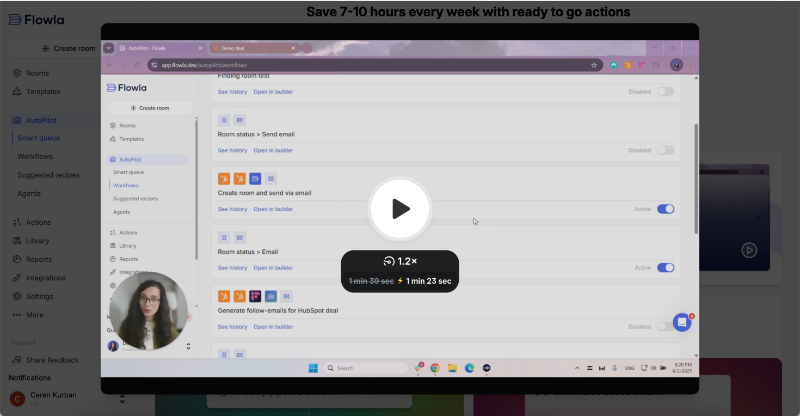Click Open in builder under Generate follow-emails for HubSpot deal

273,327
